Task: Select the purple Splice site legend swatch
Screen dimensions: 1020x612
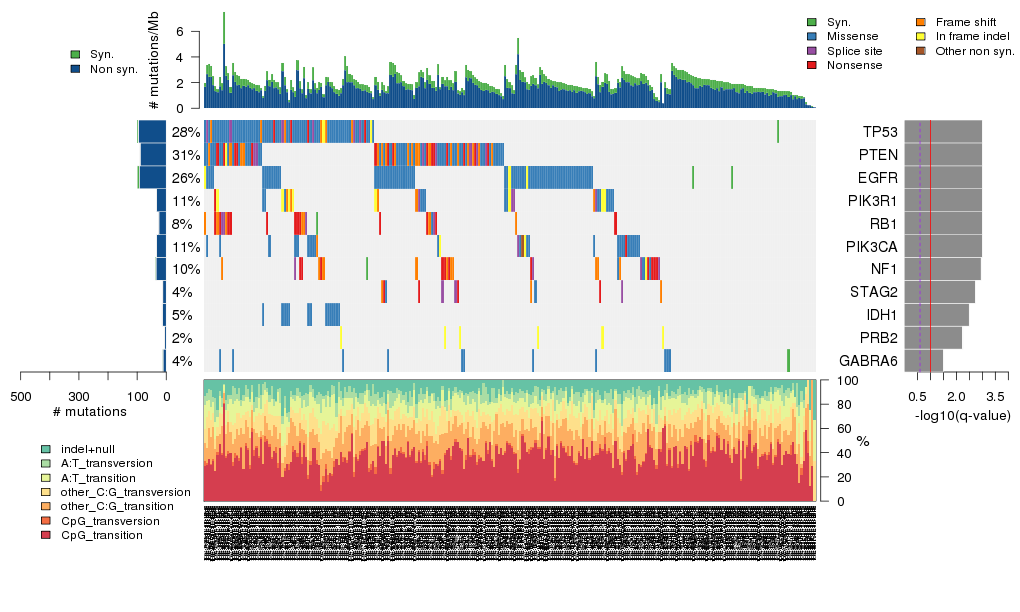Action: tap(812, 51)
